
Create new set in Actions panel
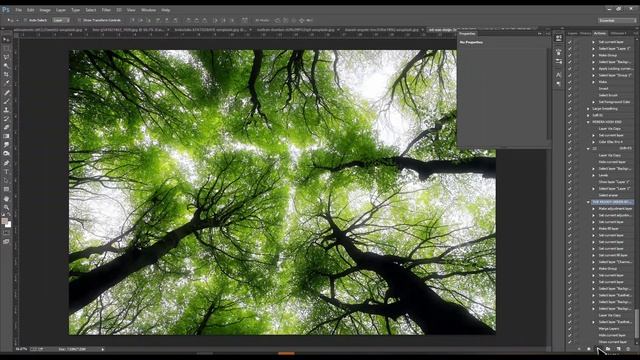[608, 349]
